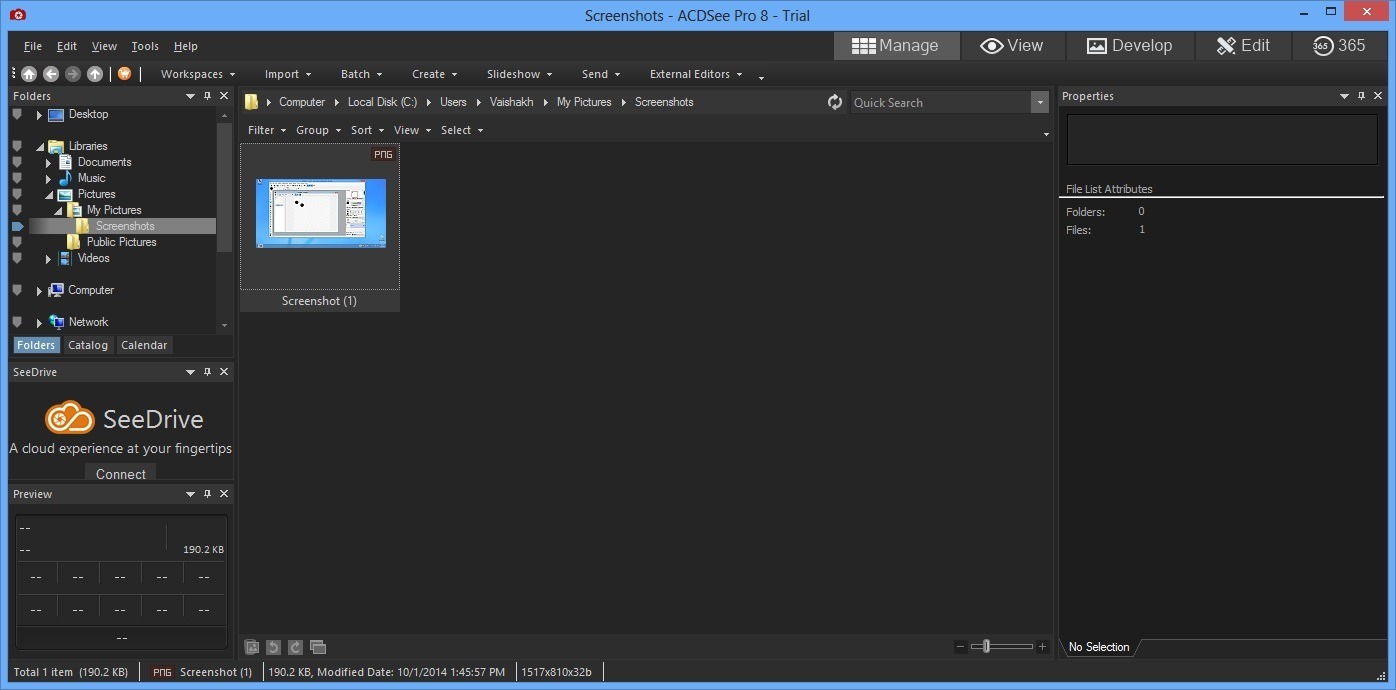Rotate the image counterclockwise using bottom toolbar icon
1396x690 pixels.
tap(273, 647)
